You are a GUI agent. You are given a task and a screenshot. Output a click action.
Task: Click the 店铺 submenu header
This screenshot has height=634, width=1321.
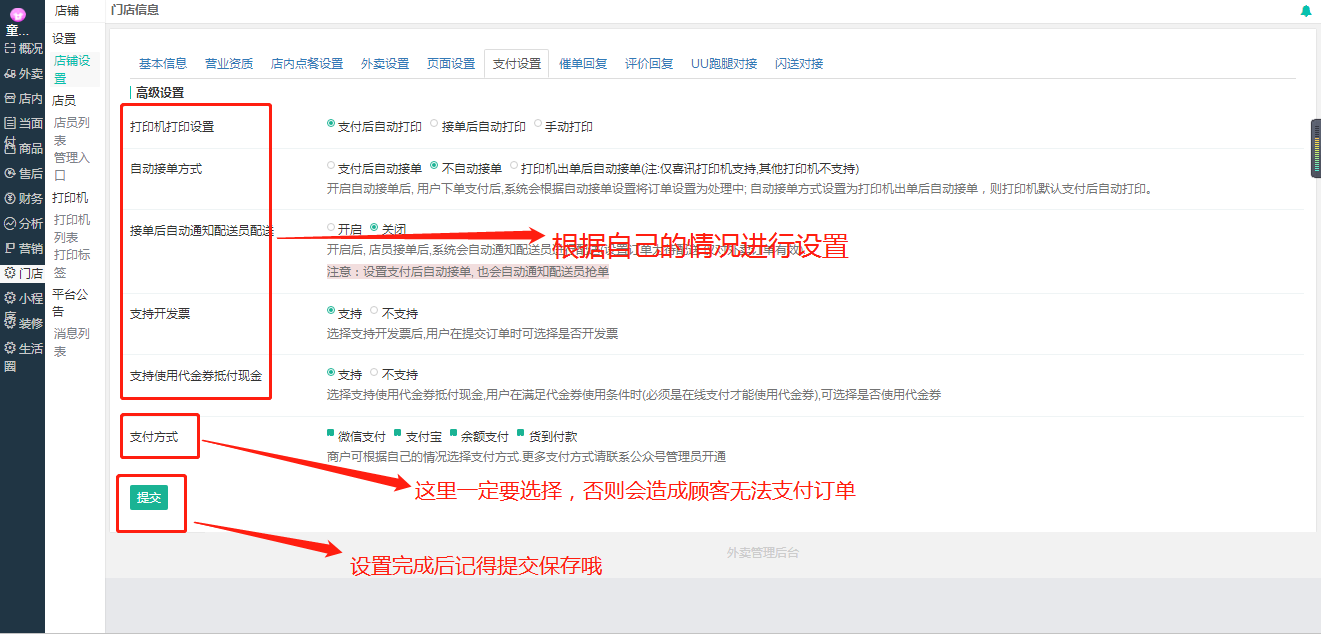pos(67,10)
